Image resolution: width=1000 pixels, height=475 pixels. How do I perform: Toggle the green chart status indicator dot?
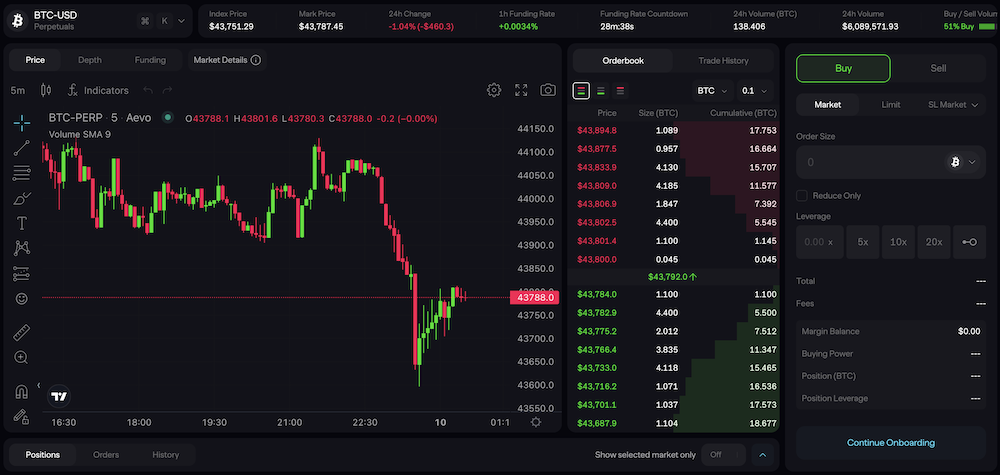(168, 117)
